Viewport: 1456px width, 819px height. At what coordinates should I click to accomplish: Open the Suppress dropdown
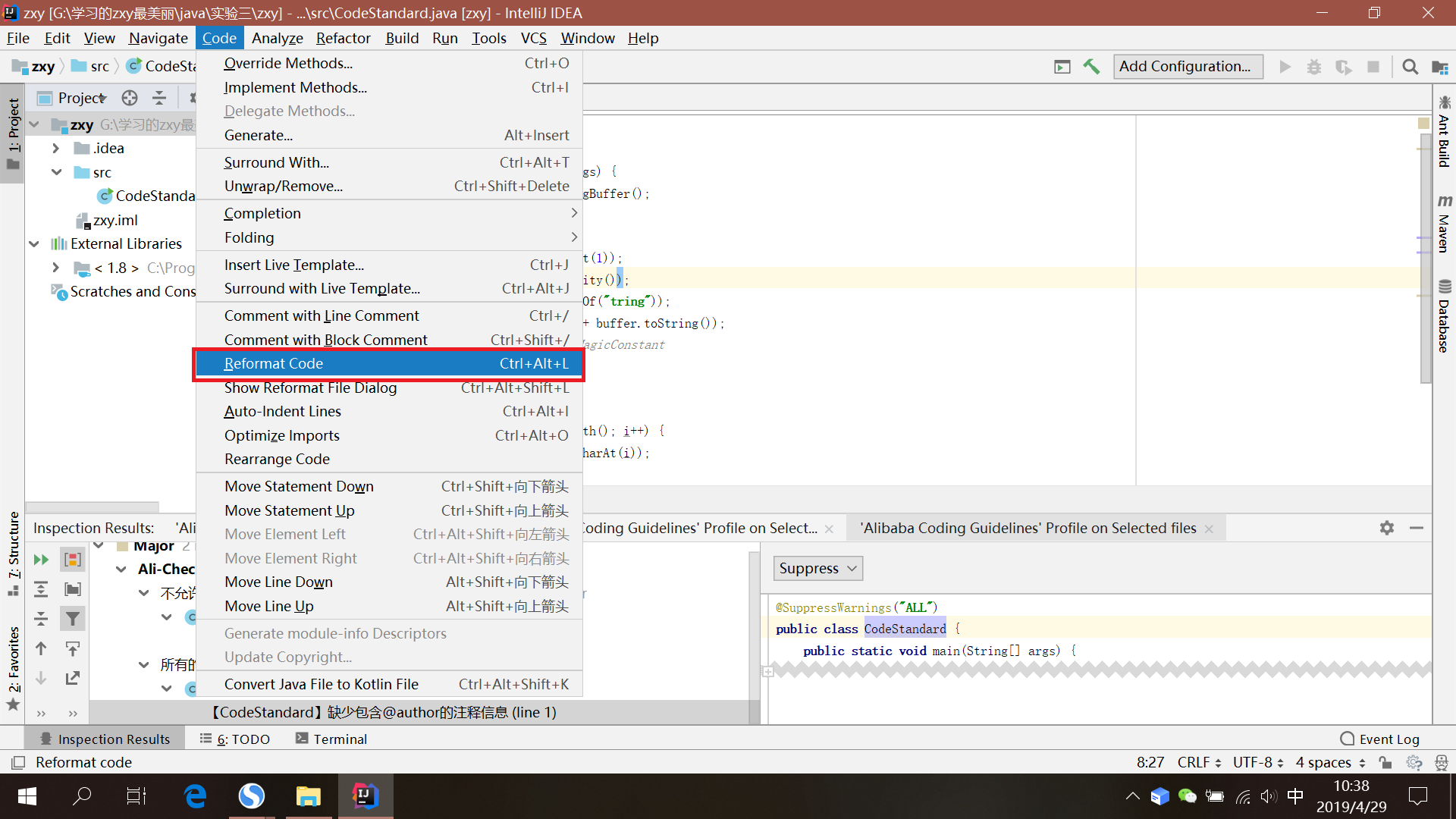coord(818,568)
